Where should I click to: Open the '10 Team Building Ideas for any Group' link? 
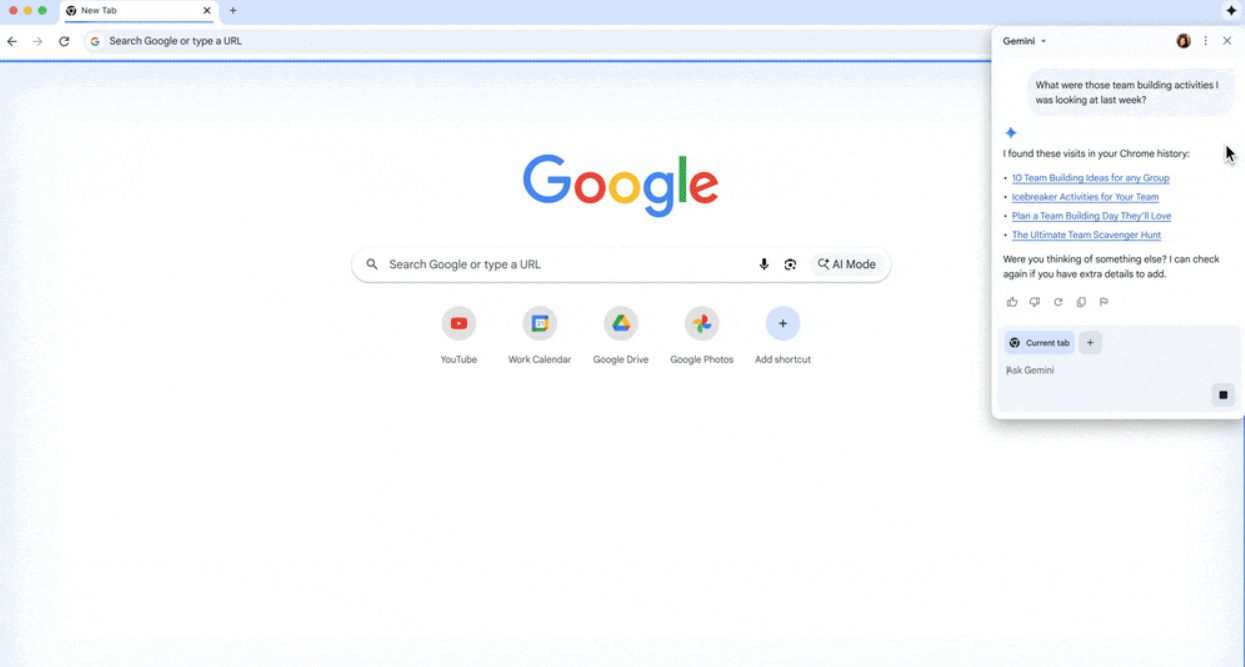1090,178
